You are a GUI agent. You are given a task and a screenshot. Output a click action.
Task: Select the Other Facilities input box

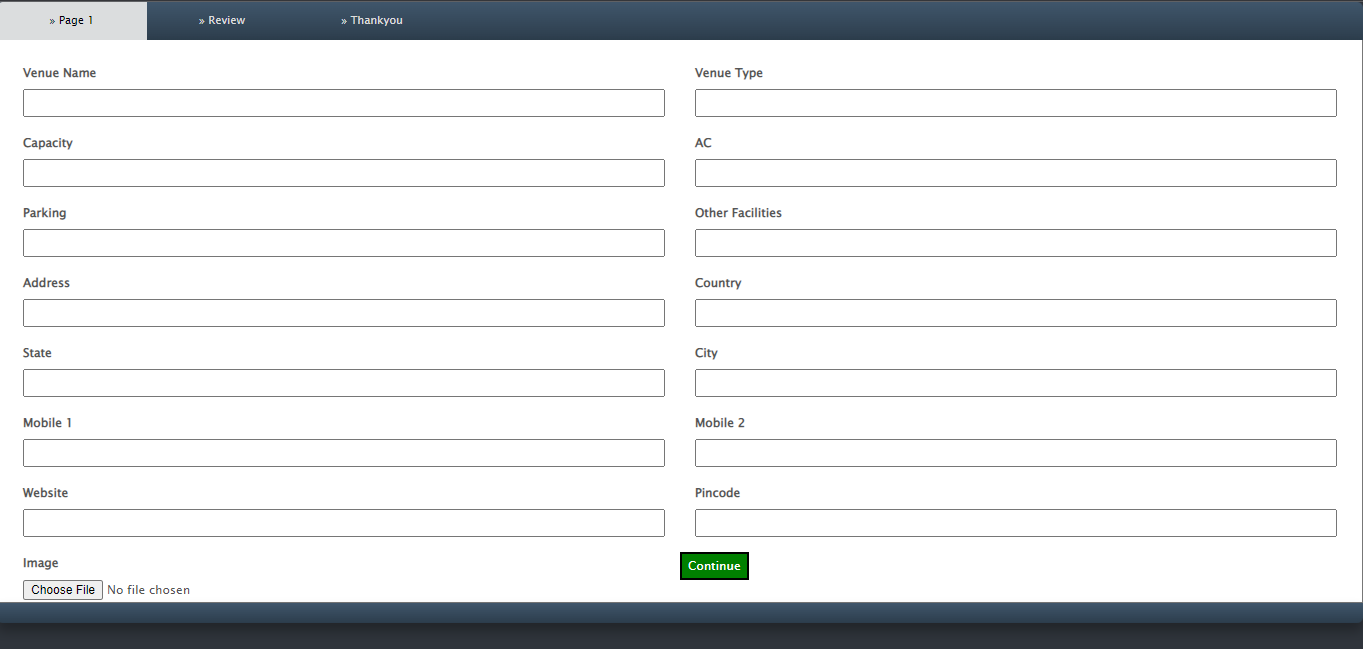pyautogui.click(x=1015, y=243)
